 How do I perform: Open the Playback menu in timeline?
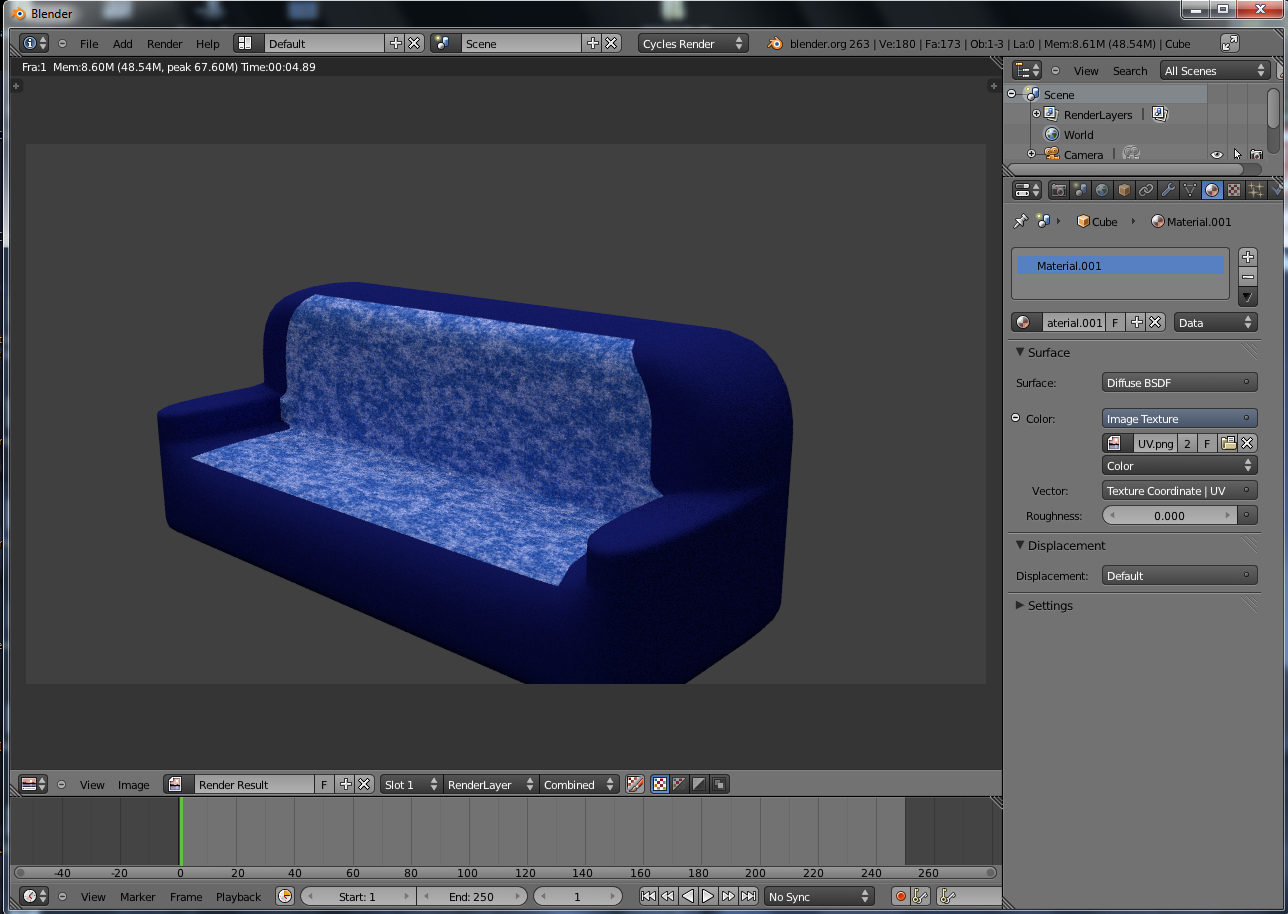238,897
